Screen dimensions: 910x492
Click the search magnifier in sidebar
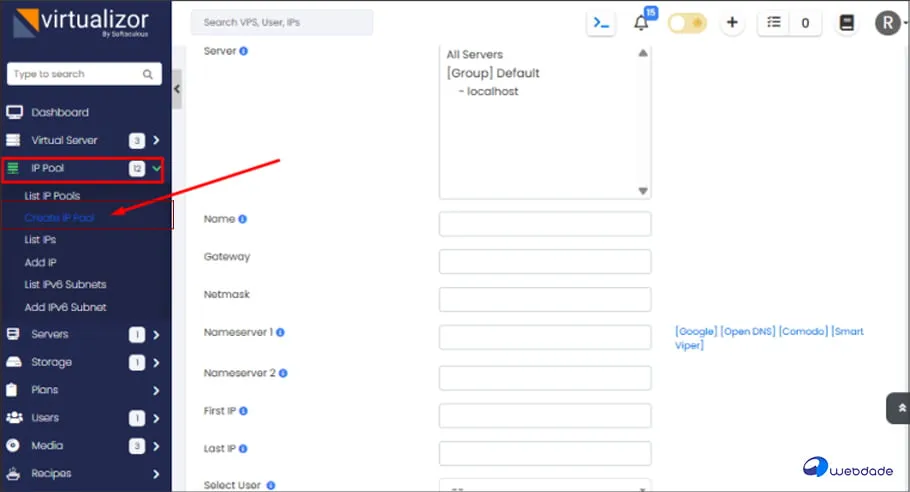(148, 74)
